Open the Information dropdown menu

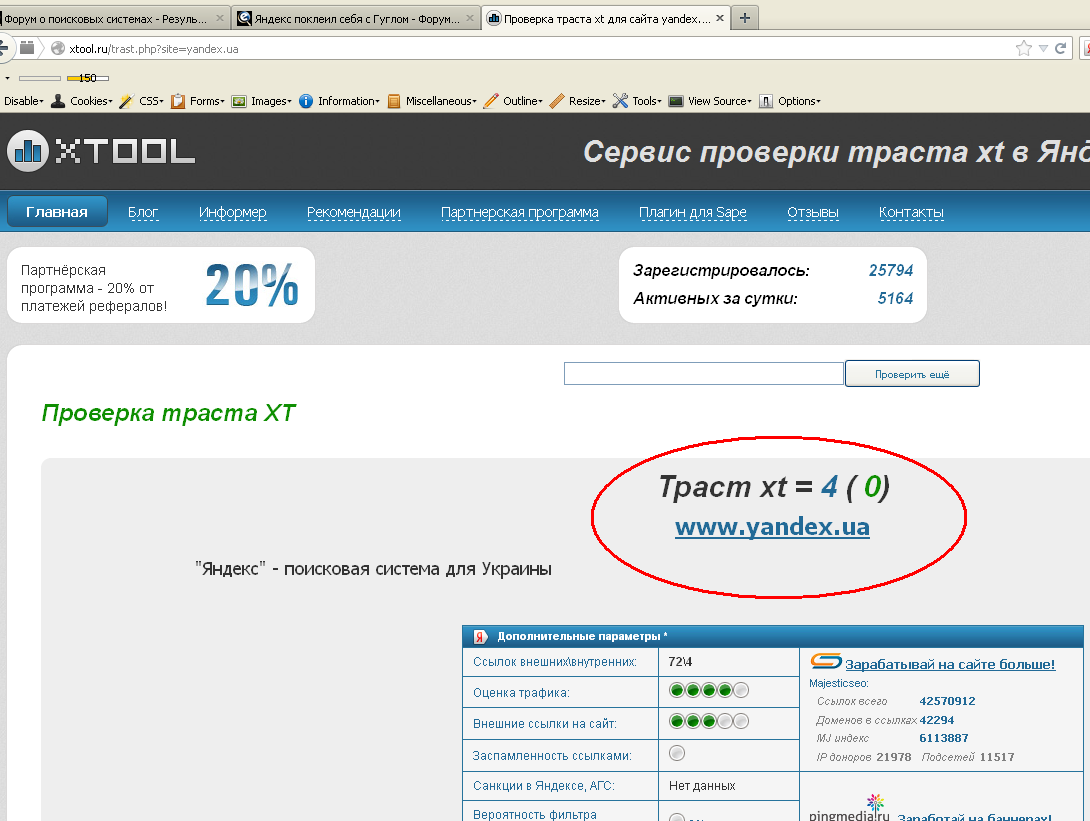pyautogui.click(x=339, y=101)
